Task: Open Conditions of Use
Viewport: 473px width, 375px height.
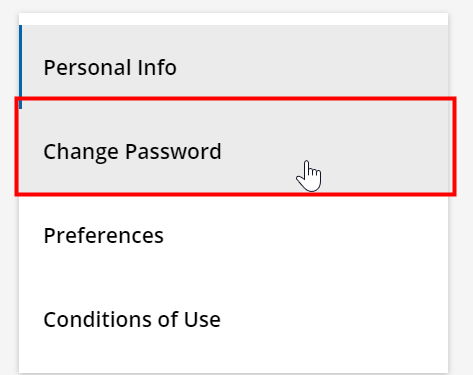Action: [234, 319]
